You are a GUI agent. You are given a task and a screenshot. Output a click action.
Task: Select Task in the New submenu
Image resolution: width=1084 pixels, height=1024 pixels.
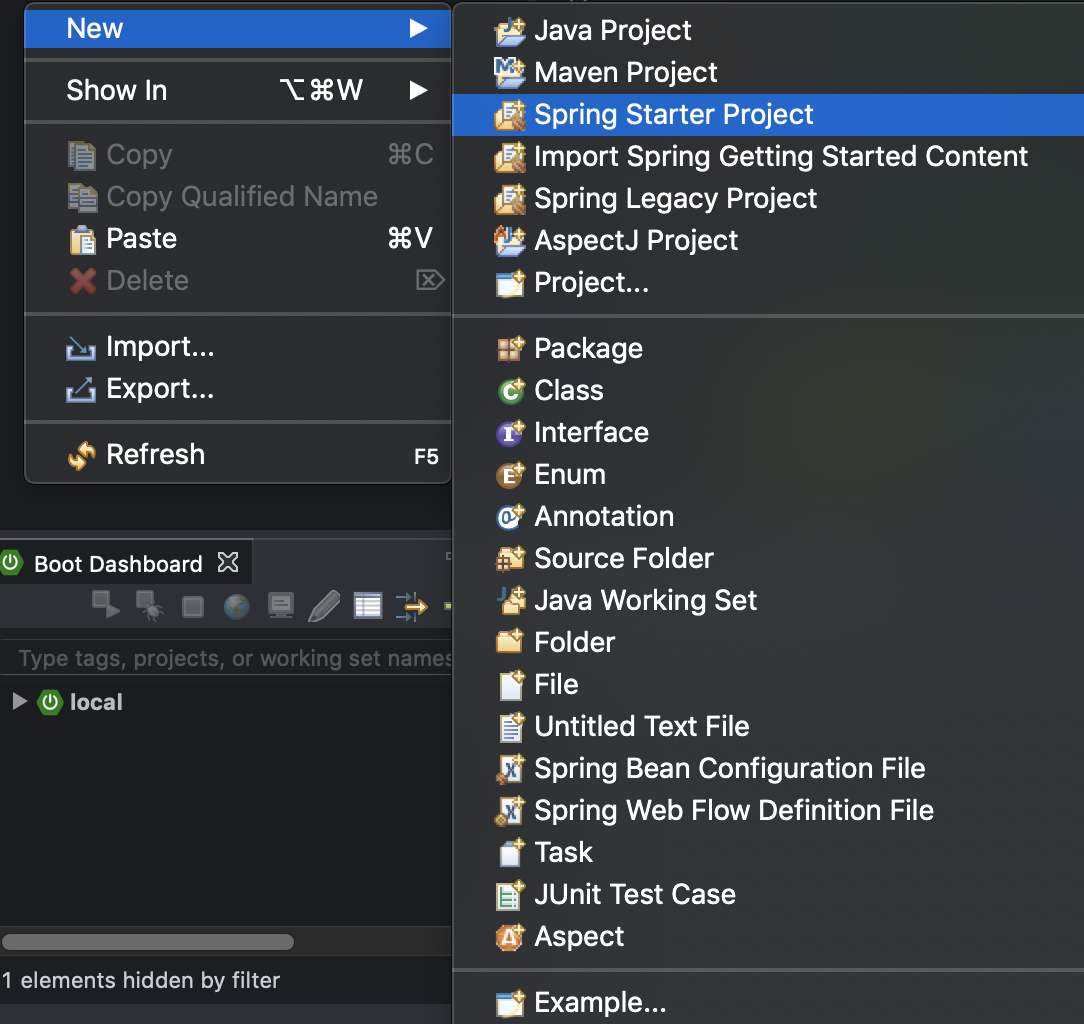tap(768, 853)
